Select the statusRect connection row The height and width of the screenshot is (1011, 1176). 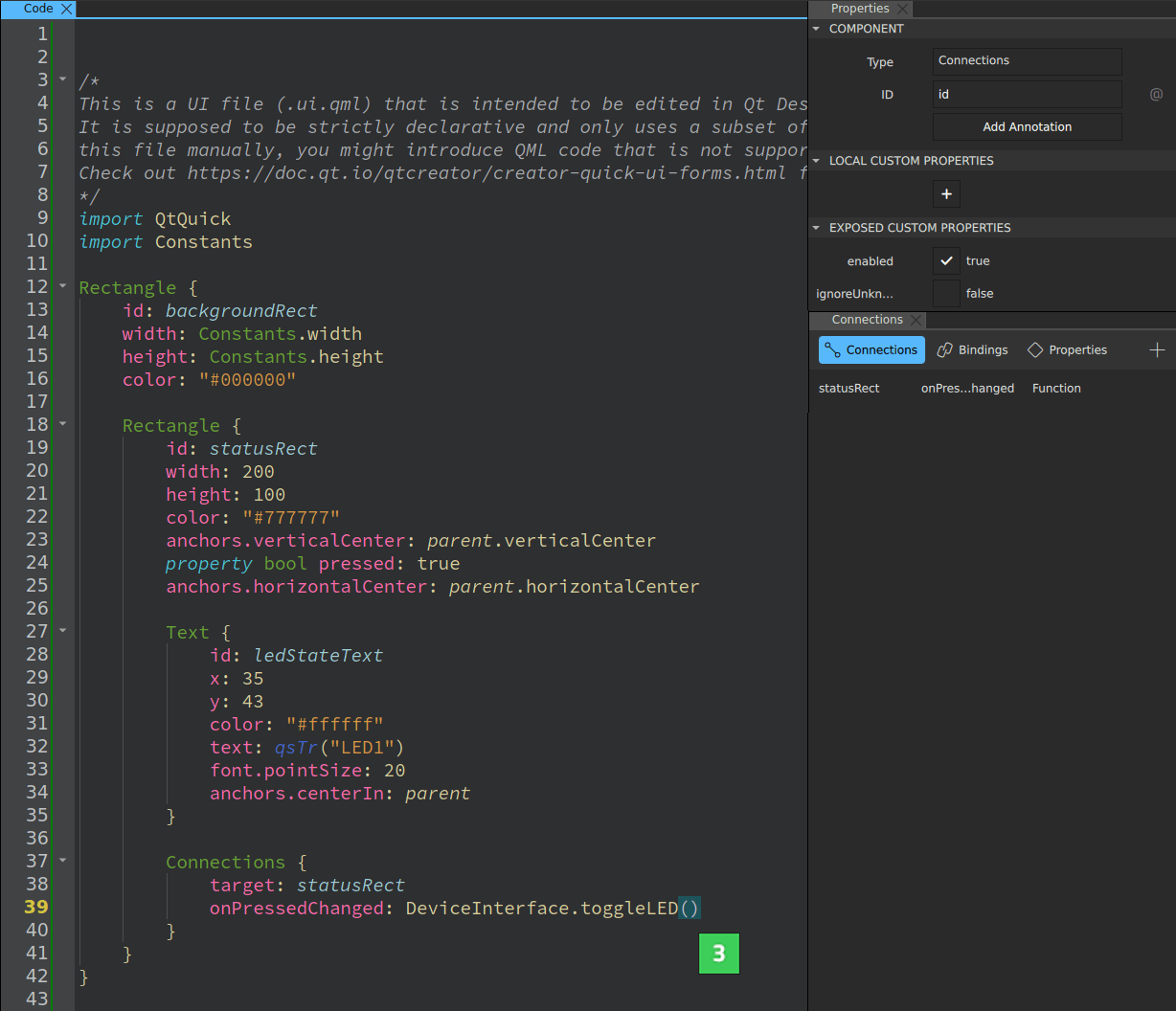[x=848, y=388]
